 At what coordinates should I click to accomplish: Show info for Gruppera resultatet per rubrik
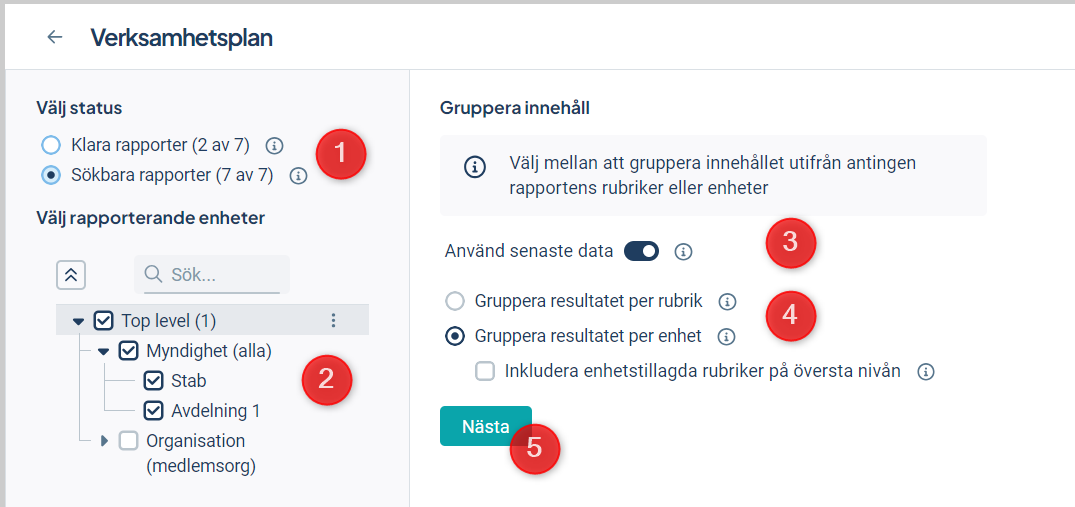point(727,301)
